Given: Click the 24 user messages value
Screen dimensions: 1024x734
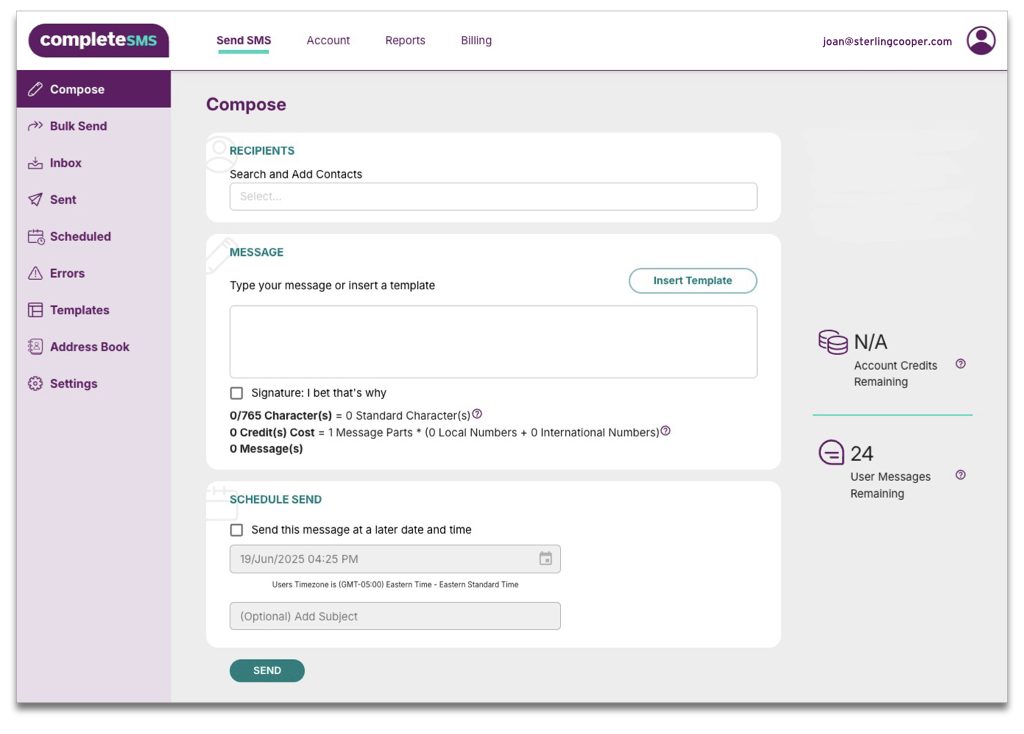Looking at the screenshot, I should click(x=861, y=453).
